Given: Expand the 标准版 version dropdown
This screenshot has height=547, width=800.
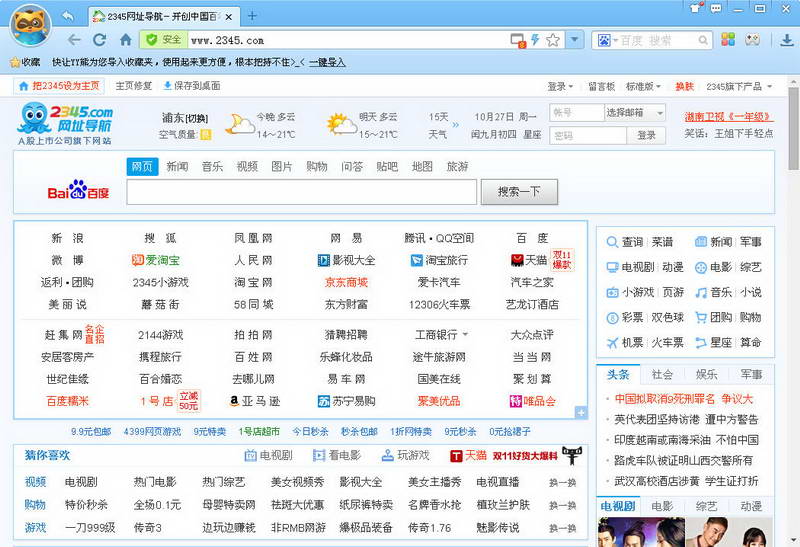Looking at the screenshot, I should click(643, 87).
